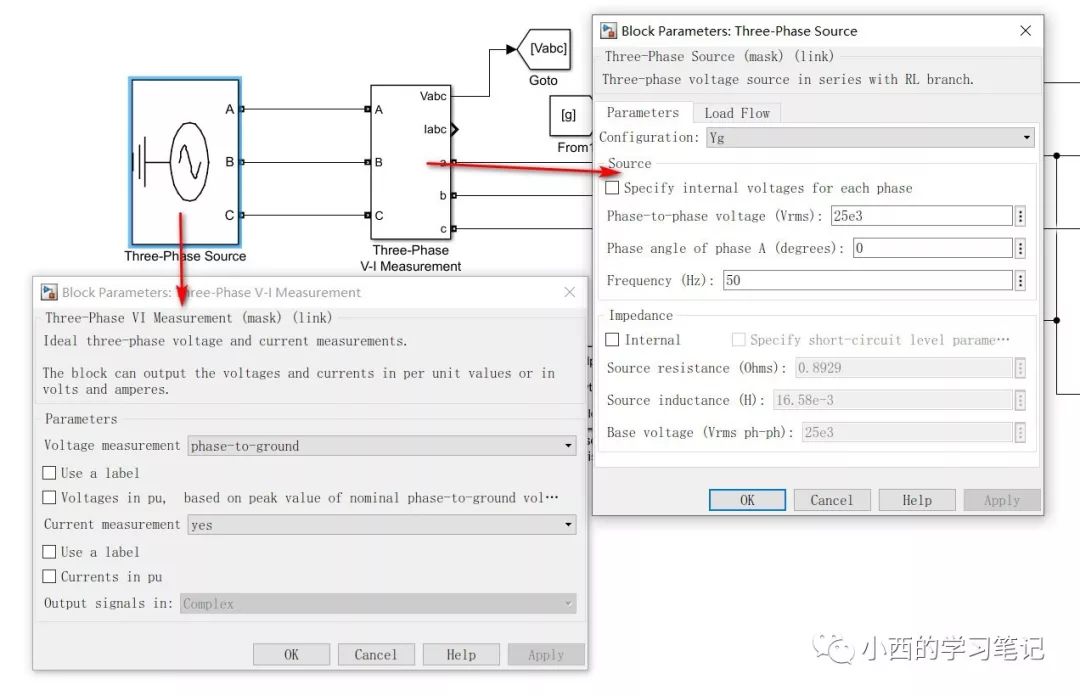This screenshot has width=1080, height=696.
Task: Select the Three-Phase Source block icon
Action: pos(185,162)
